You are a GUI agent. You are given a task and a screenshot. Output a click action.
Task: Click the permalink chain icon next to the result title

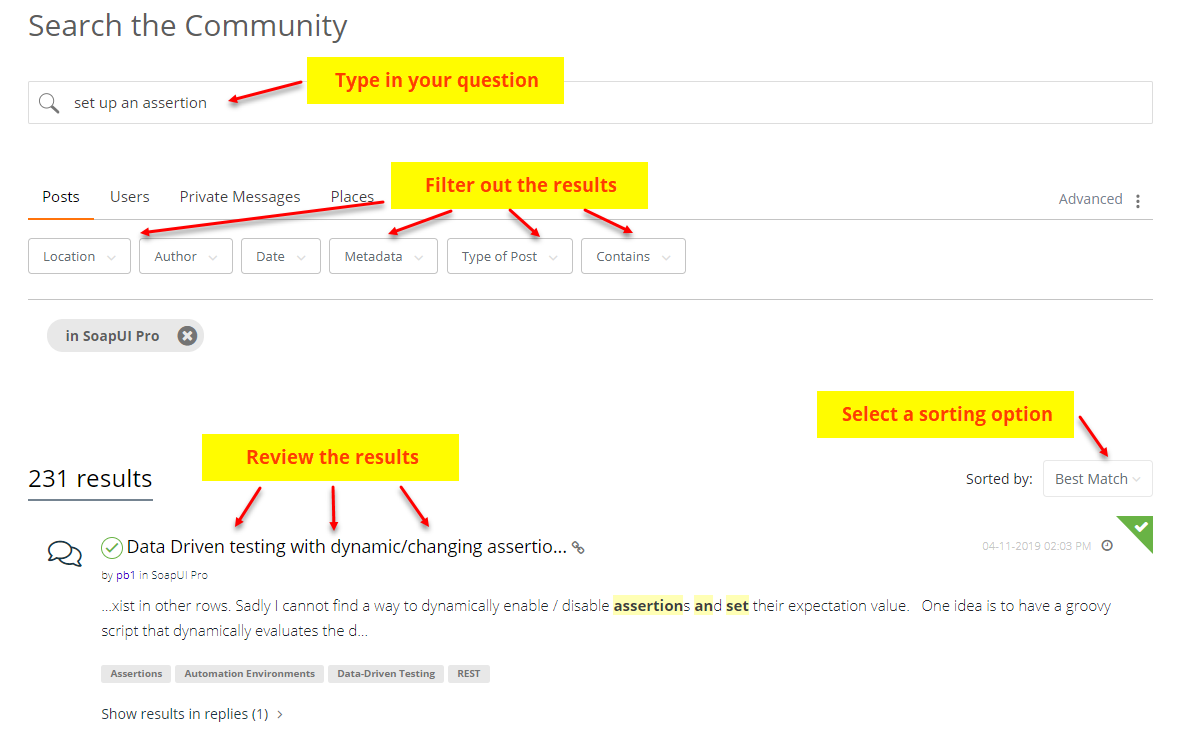tap(578, 547)
